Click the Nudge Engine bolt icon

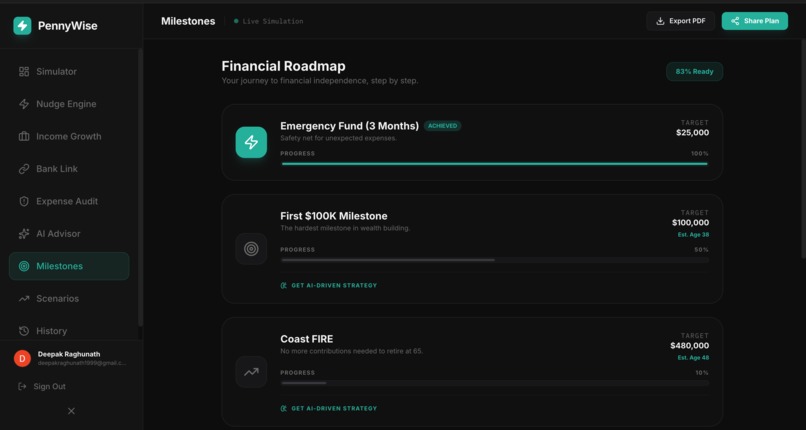tap(24, 104)
